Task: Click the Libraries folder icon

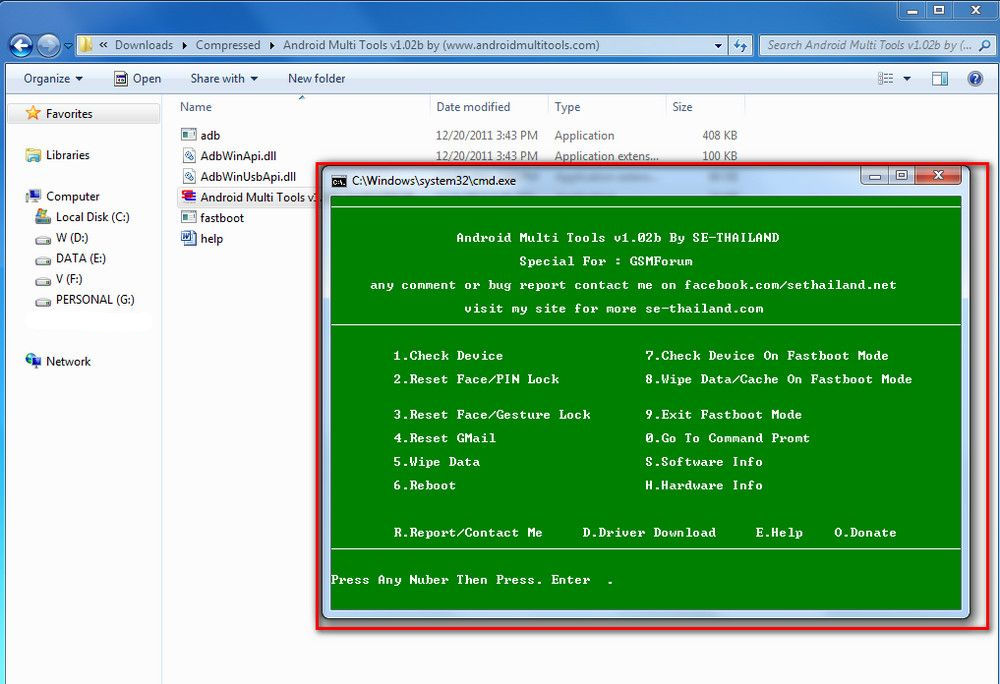Action: 33,155
